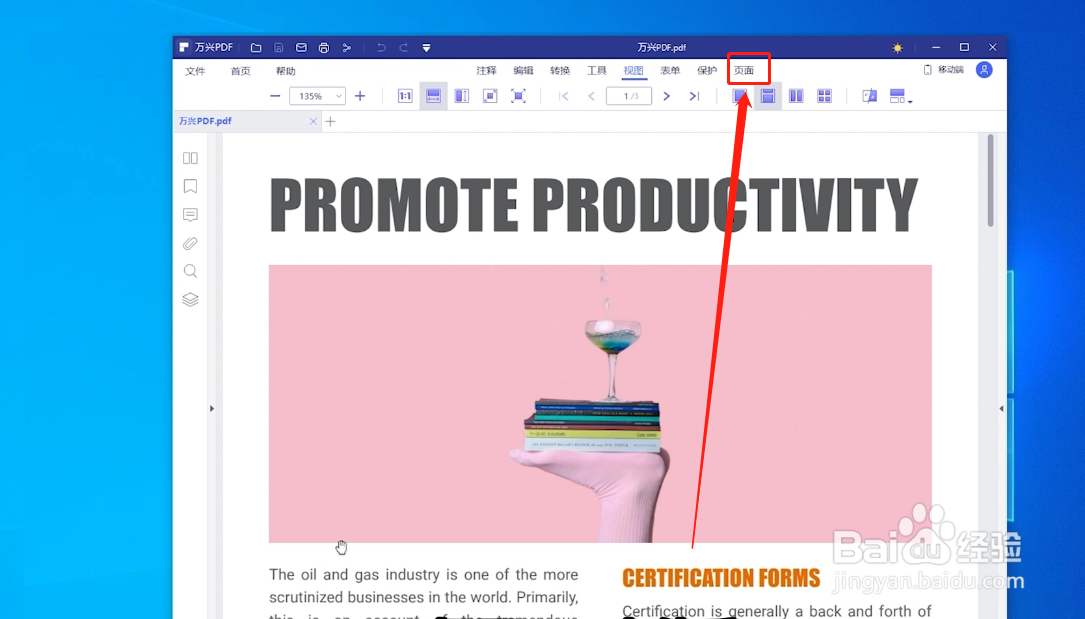Click the zoom in plus button
1085x619 pixels.
tap(360, 96)
